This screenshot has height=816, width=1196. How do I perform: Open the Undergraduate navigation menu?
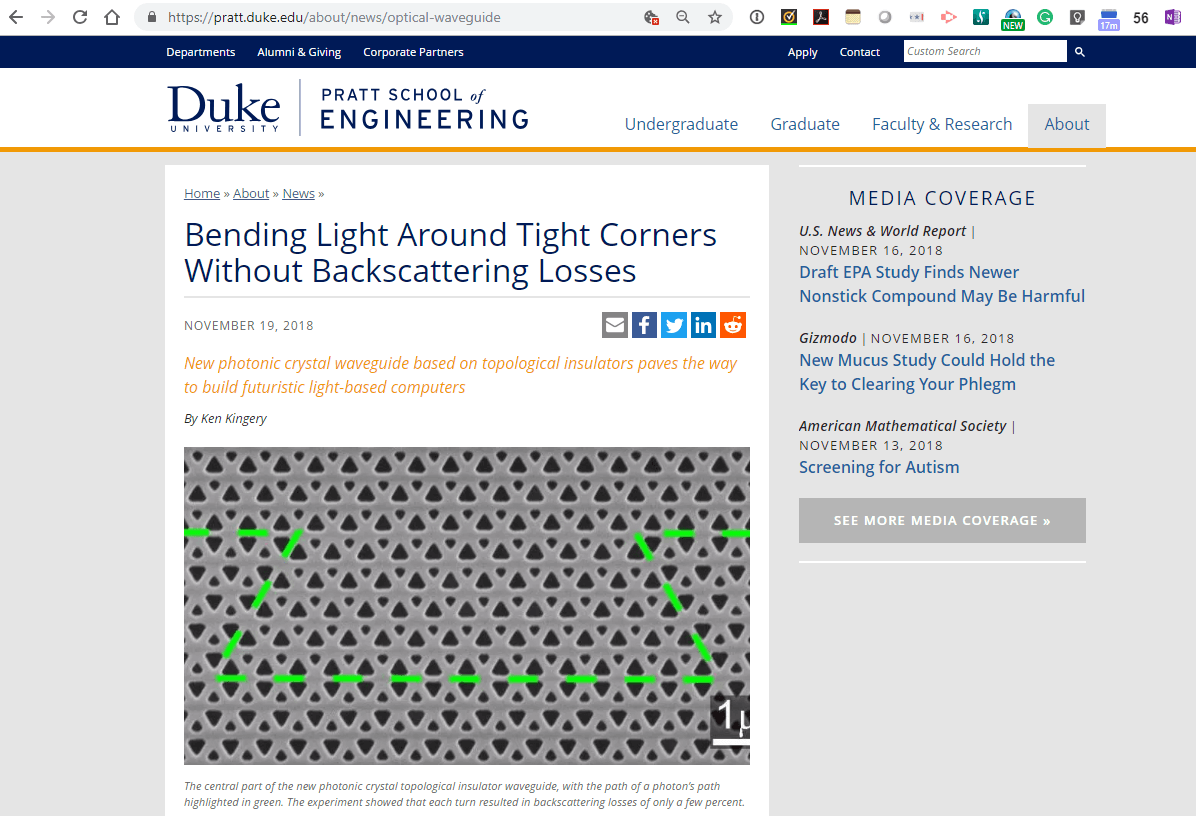pos(681,124)
